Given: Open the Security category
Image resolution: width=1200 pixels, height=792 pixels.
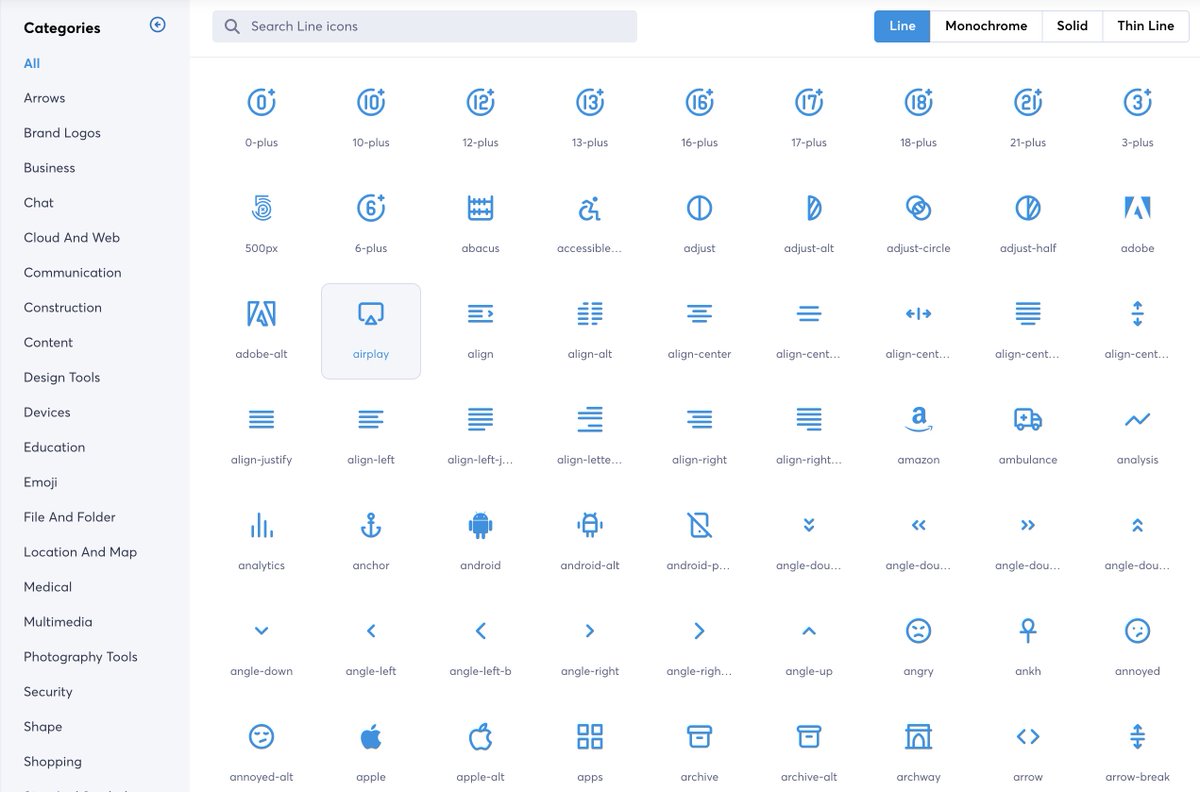Looking at the screenshot, I should (48, 692).
